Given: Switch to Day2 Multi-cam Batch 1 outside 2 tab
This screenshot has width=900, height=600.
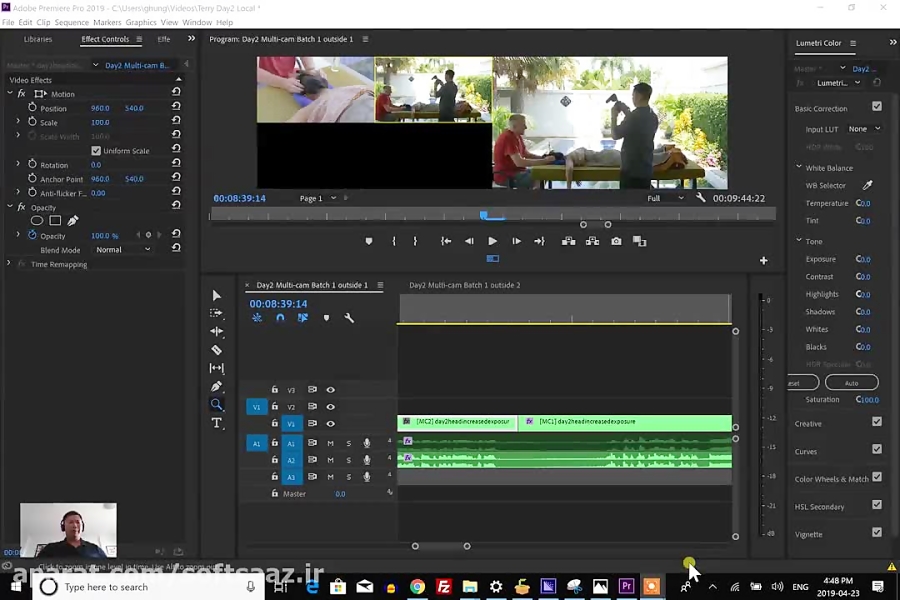Looking at the screenshot, I should (464, 285).
